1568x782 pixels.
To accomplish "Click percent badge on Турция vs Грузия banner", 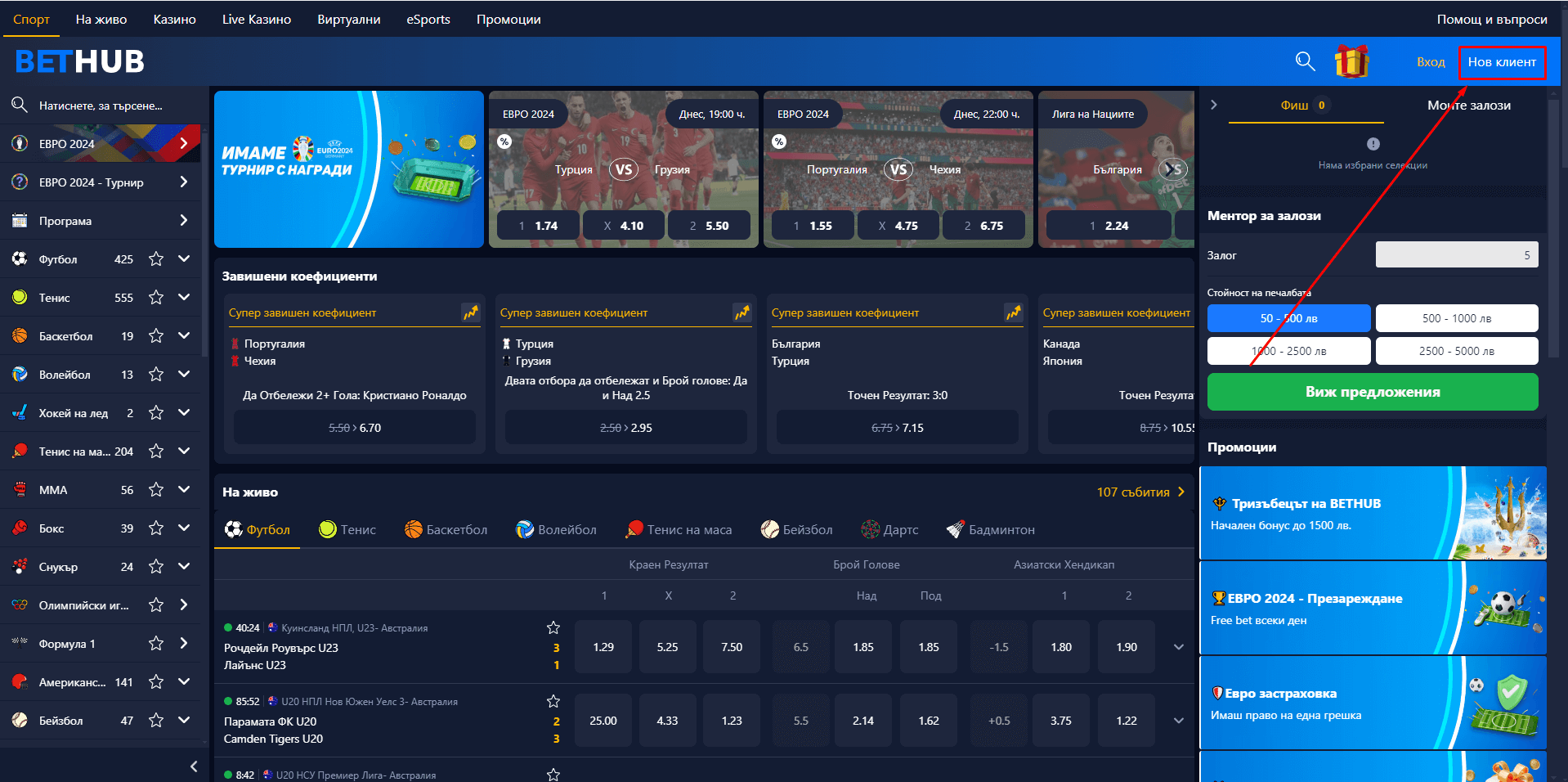I will (504, 142).
